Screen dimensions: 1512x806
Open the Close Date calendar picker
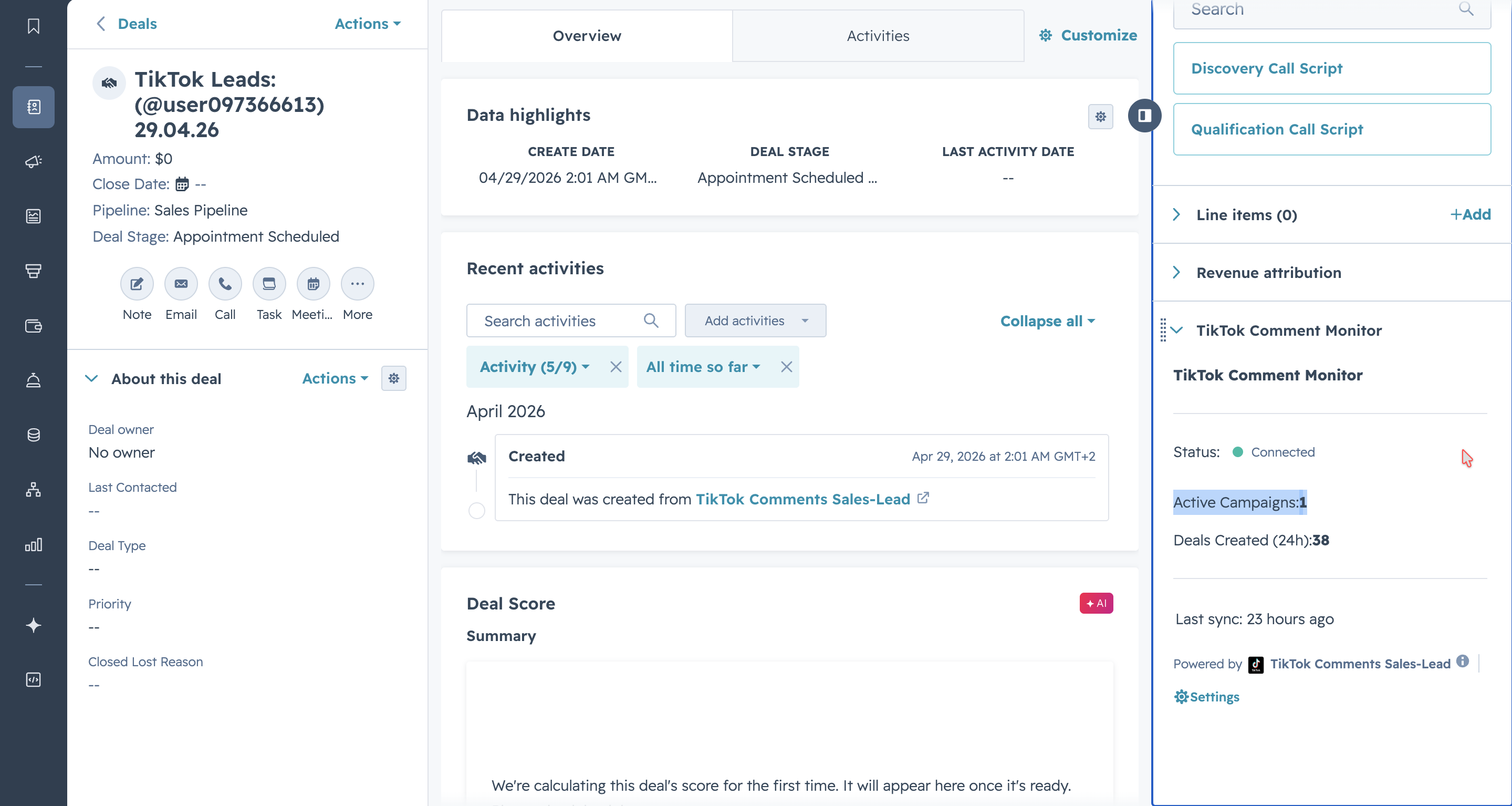(x=183, y=184)
